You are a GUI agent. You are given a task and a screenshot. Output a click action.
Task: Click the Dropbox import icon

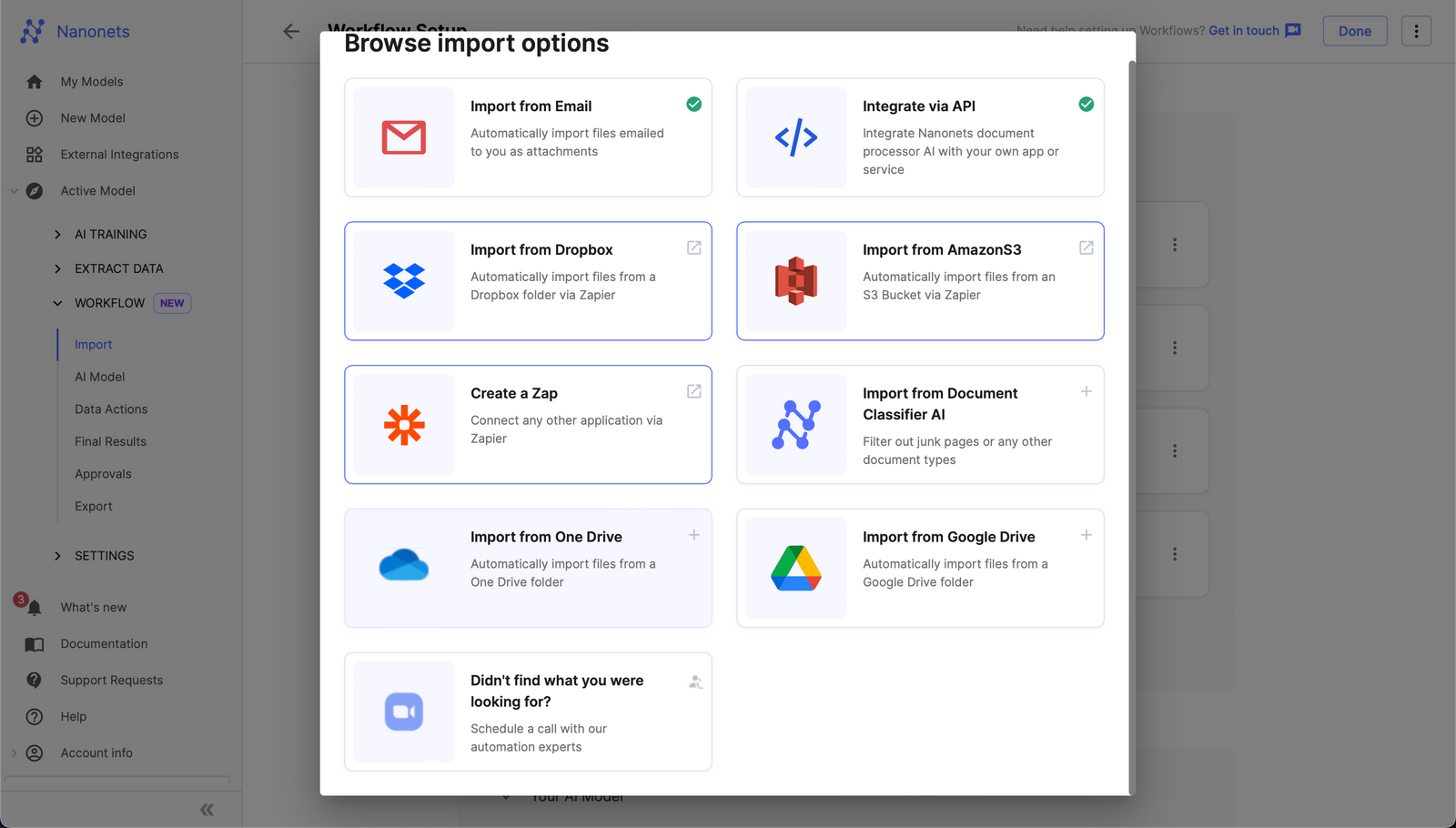coord(402,280)
